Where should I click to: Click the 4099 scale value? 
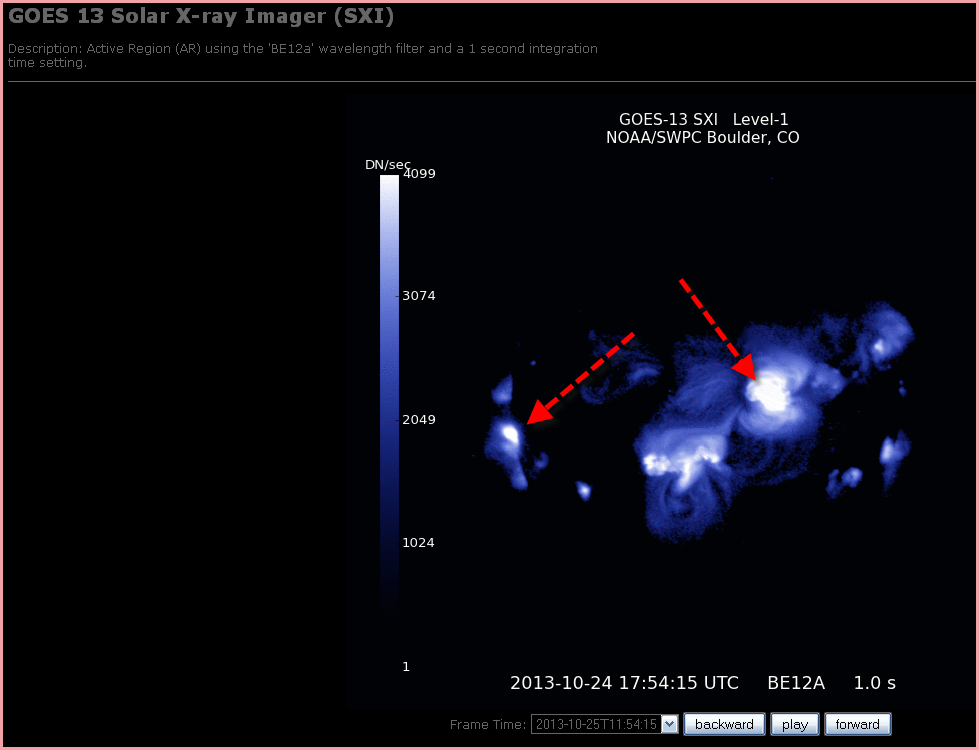tap(419, 174)
